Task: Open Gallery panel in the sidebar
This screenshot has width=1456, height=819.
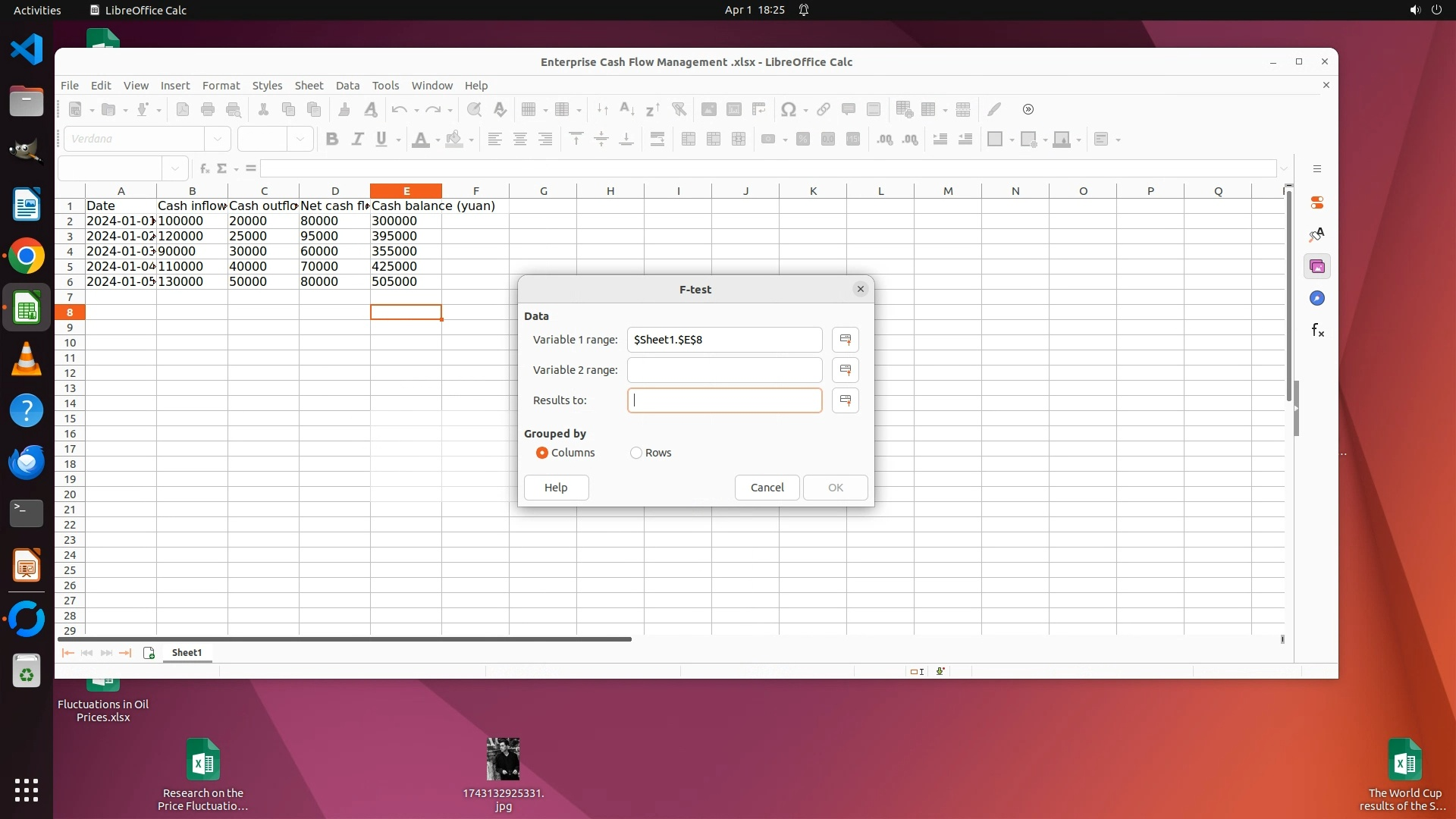Action: 1317,267
